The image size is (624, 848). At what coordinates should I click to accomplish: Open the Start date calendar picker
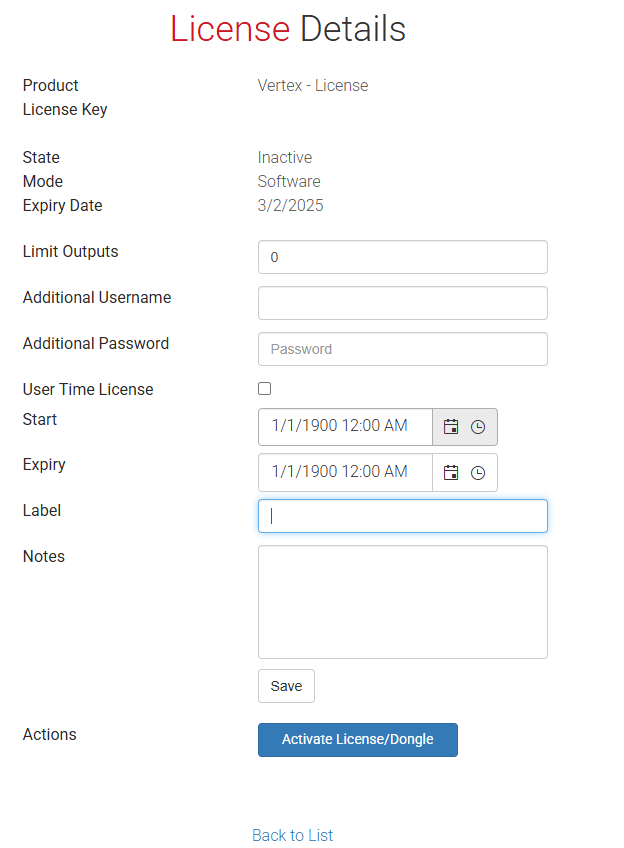(451, 426)
